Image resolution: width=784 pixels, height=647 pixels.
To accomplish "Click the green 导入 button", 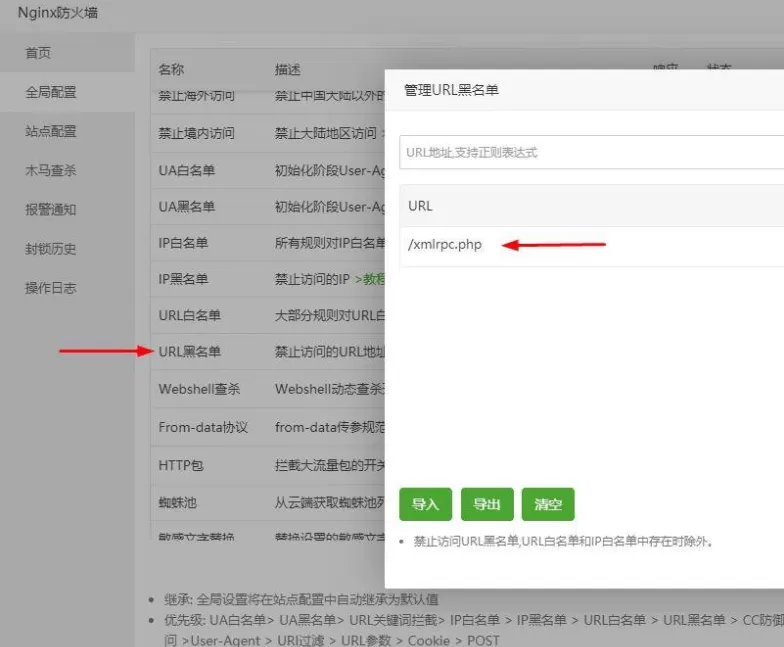I will pos(426,505).
